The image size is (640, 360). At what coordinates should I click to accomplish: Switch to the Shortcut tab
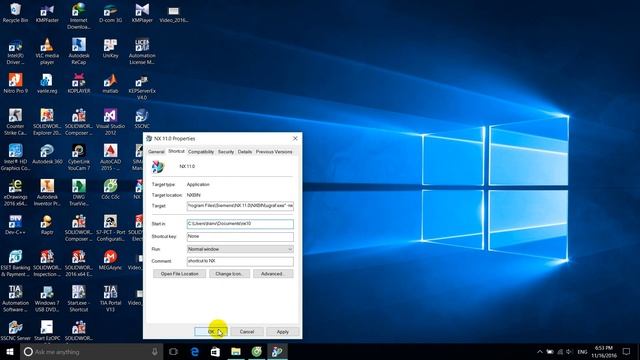(176, 151)
